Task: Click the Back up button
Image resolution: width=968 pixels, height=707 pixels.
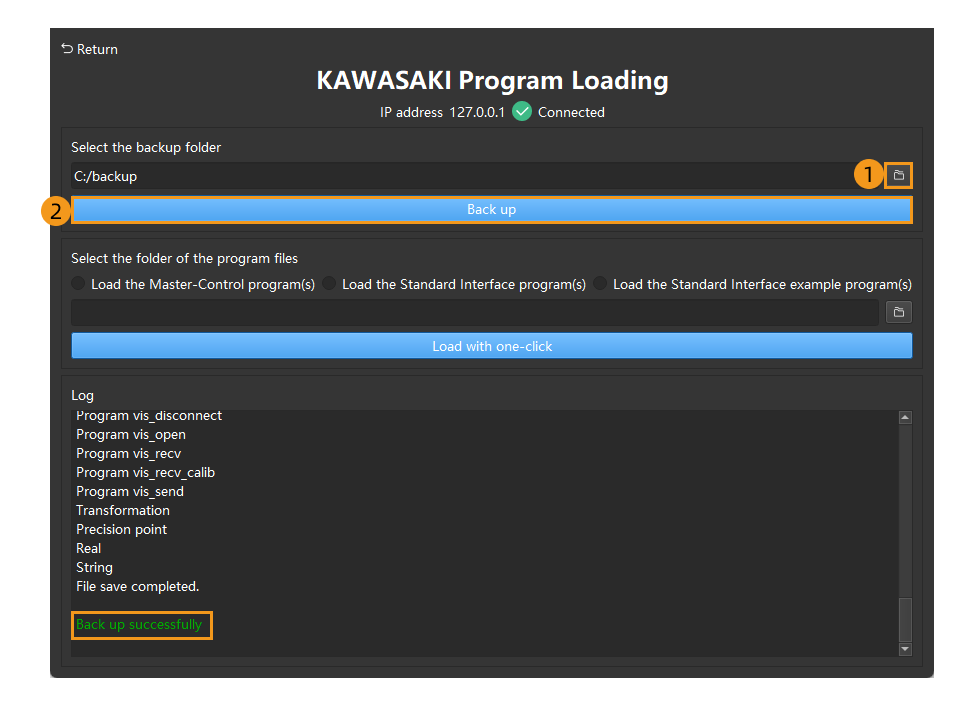Action: click(x=491, y=209)
